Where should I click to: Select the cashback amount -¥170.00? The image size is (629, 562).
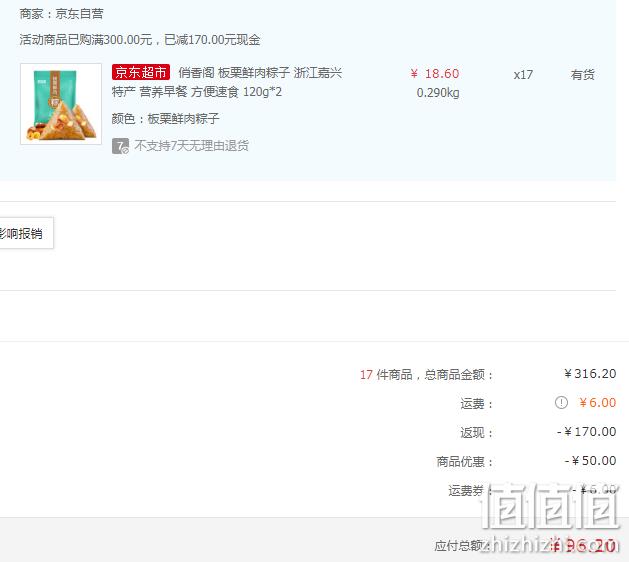[x=586, y=432]
